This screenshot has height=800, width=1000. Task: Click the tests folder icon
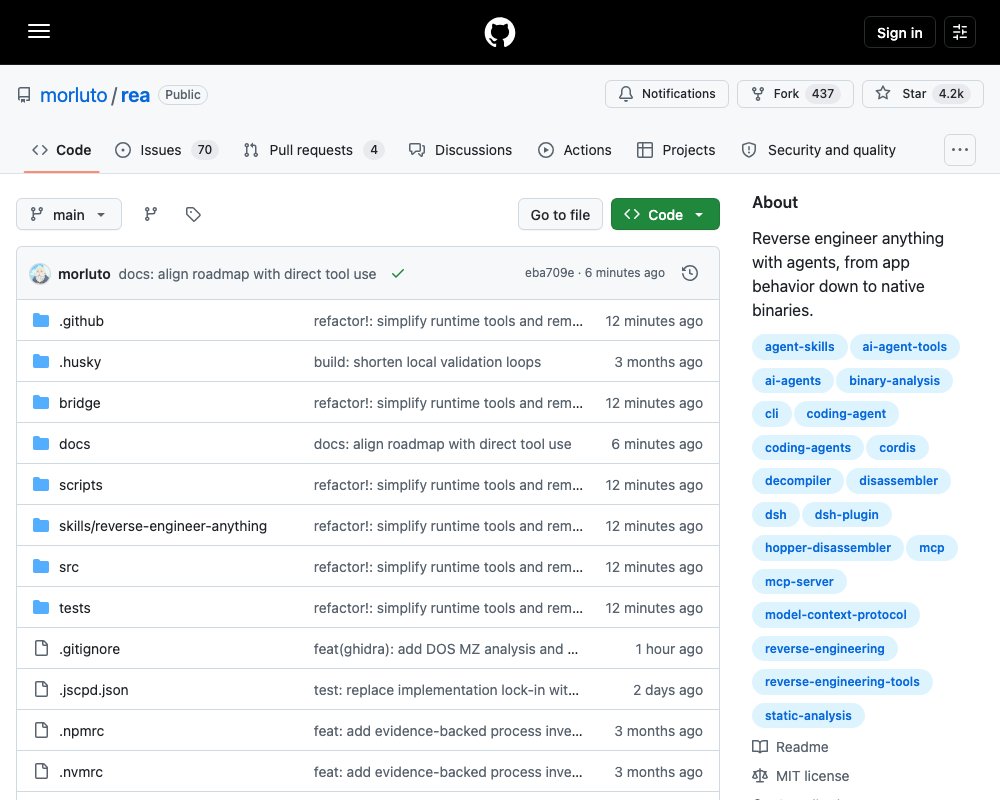click(41, 607)
